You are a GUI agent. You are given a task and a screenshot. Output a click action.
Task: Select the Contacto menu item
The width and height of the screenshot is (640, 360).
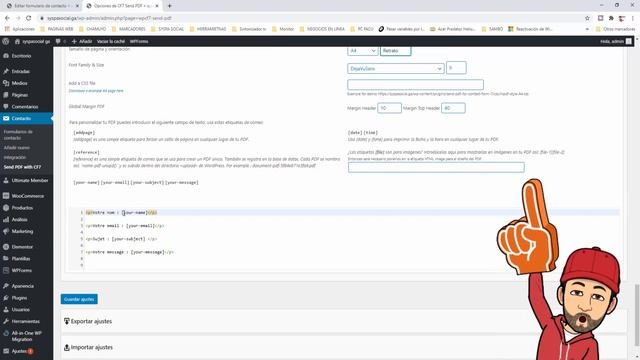[x=26, y=118]
